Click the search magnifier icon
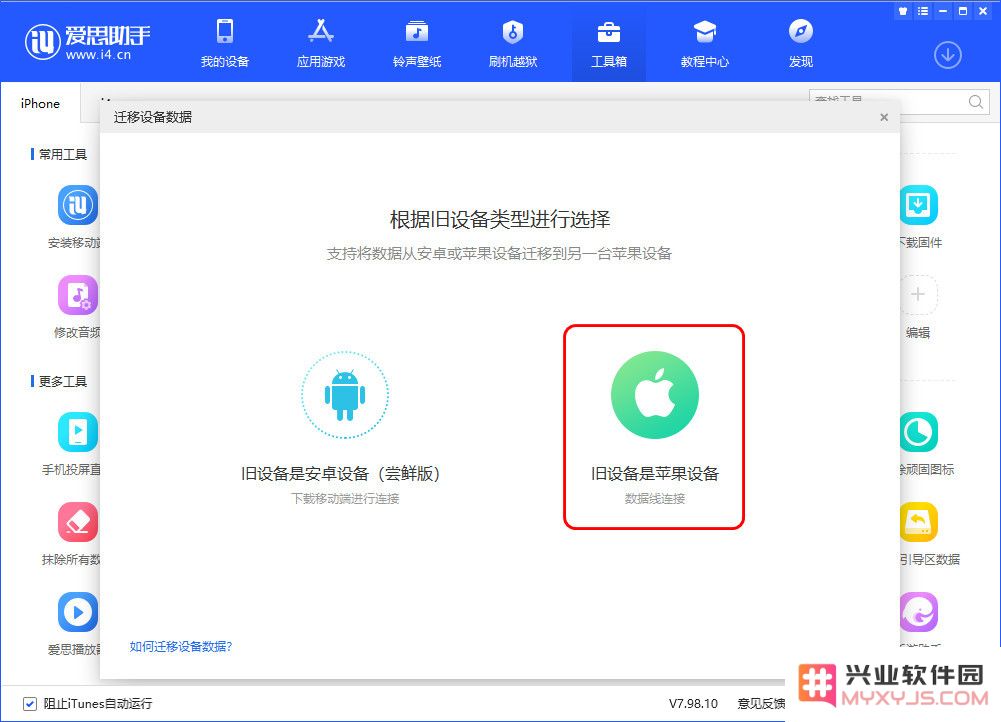Viewport: 1001px width, 722px height. click(975, 102)
